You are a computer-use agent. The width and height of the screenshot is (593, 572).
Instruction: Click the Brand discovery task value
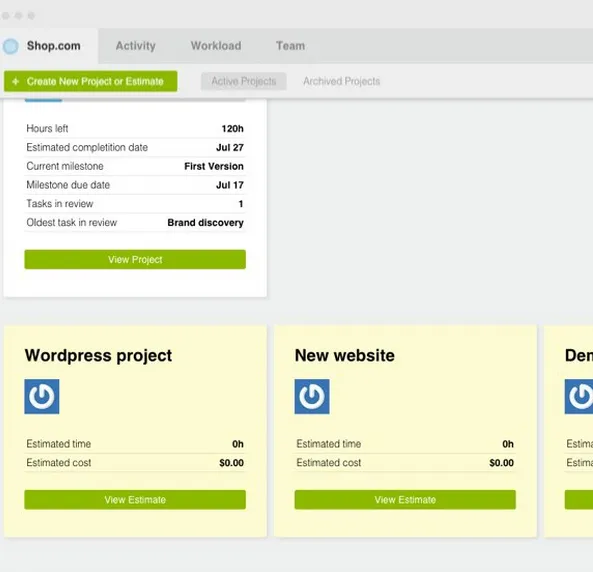point(205,222)
